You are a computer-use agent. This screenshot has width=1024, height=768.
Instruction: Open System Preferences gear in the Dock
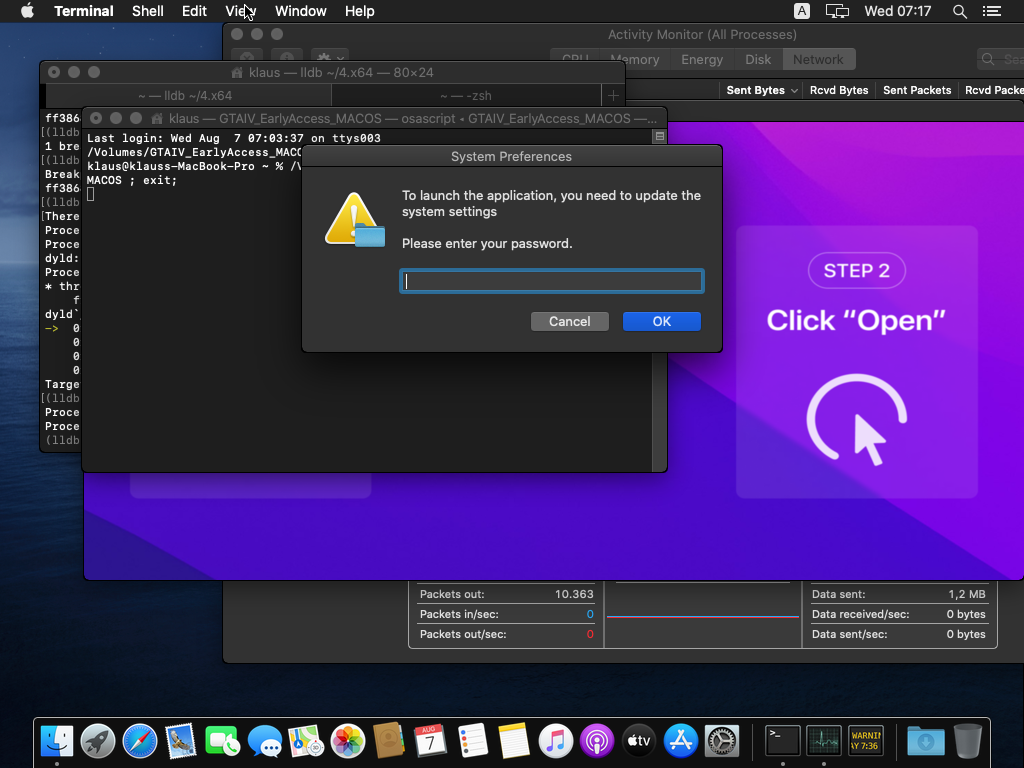coord(721,741)
